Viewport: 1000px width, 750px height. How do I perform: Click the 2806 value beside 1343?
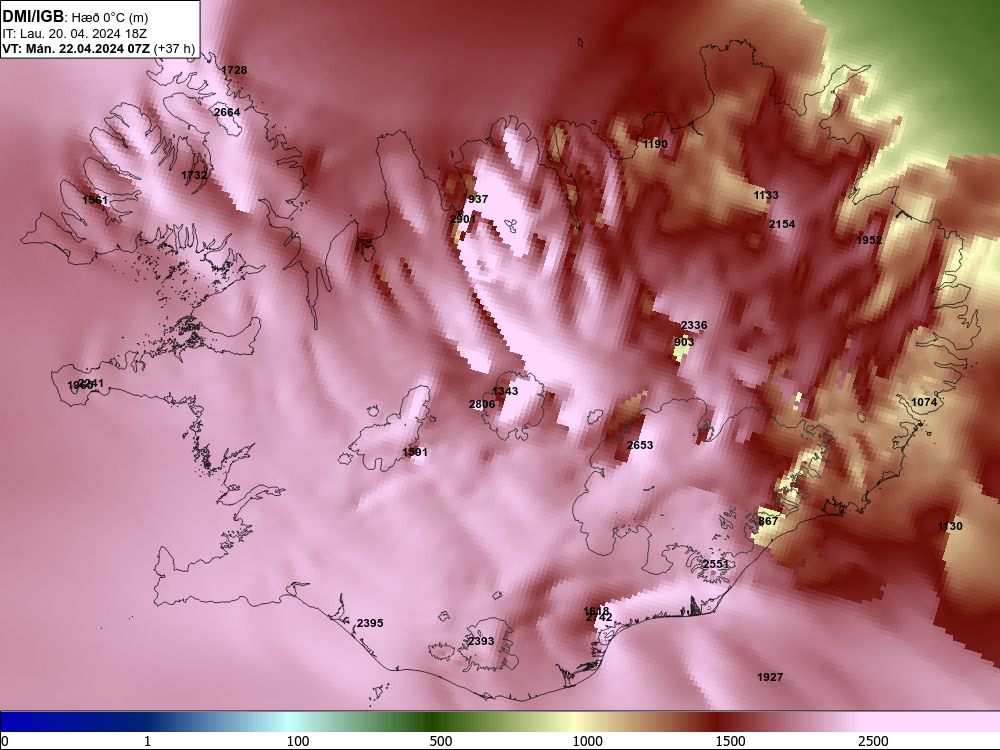click(x=482, y=404)
